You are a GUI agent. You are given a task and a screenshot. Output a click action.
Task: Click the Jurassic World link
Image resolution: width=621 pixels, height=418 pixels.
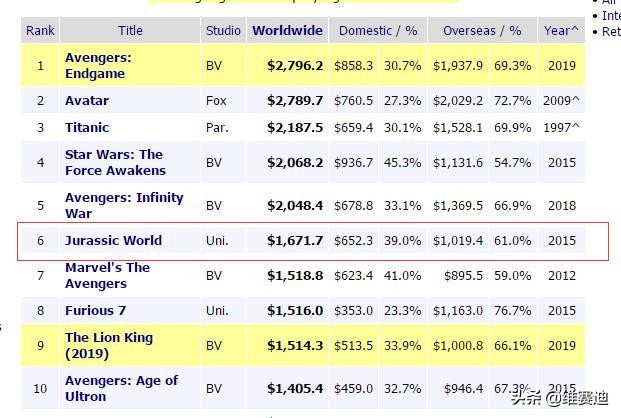(113, 241)
